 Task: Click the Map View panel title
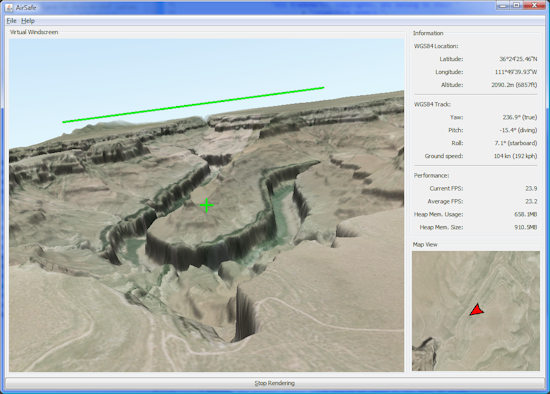pyautogui.click(x=425, y=245)
